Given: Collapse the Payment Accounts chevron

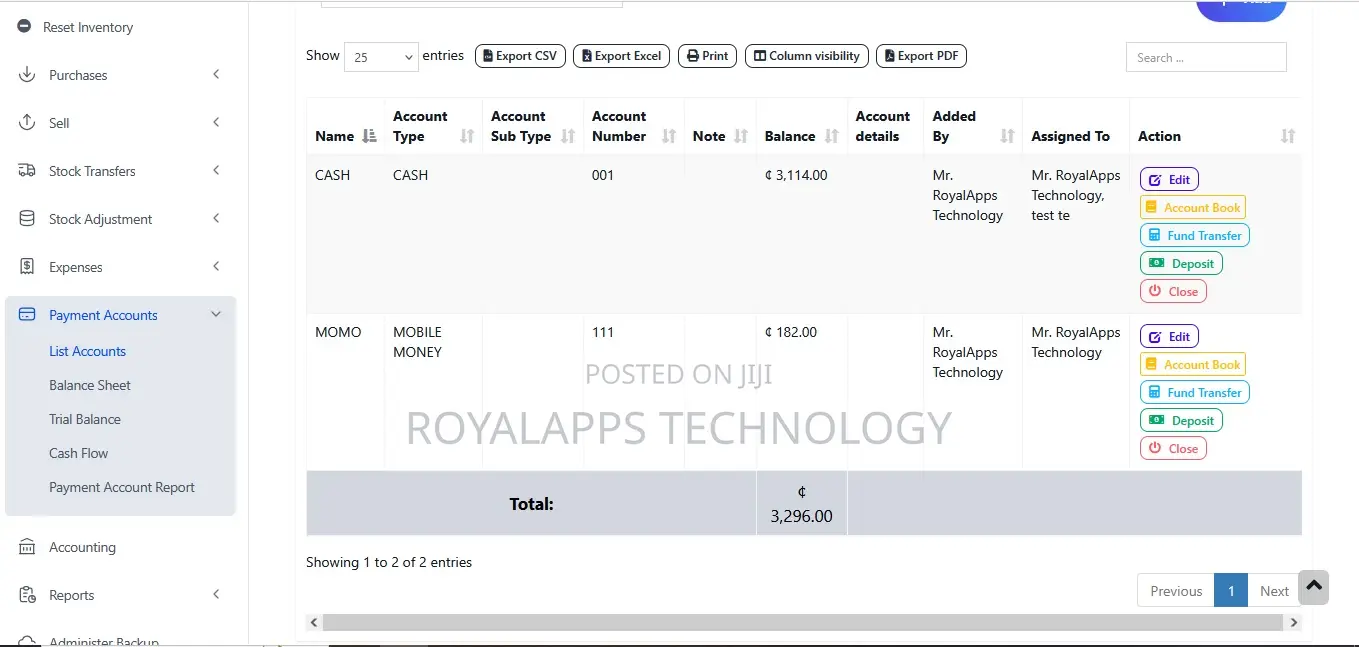Looking at the screenshot, I should click(216, 315).
